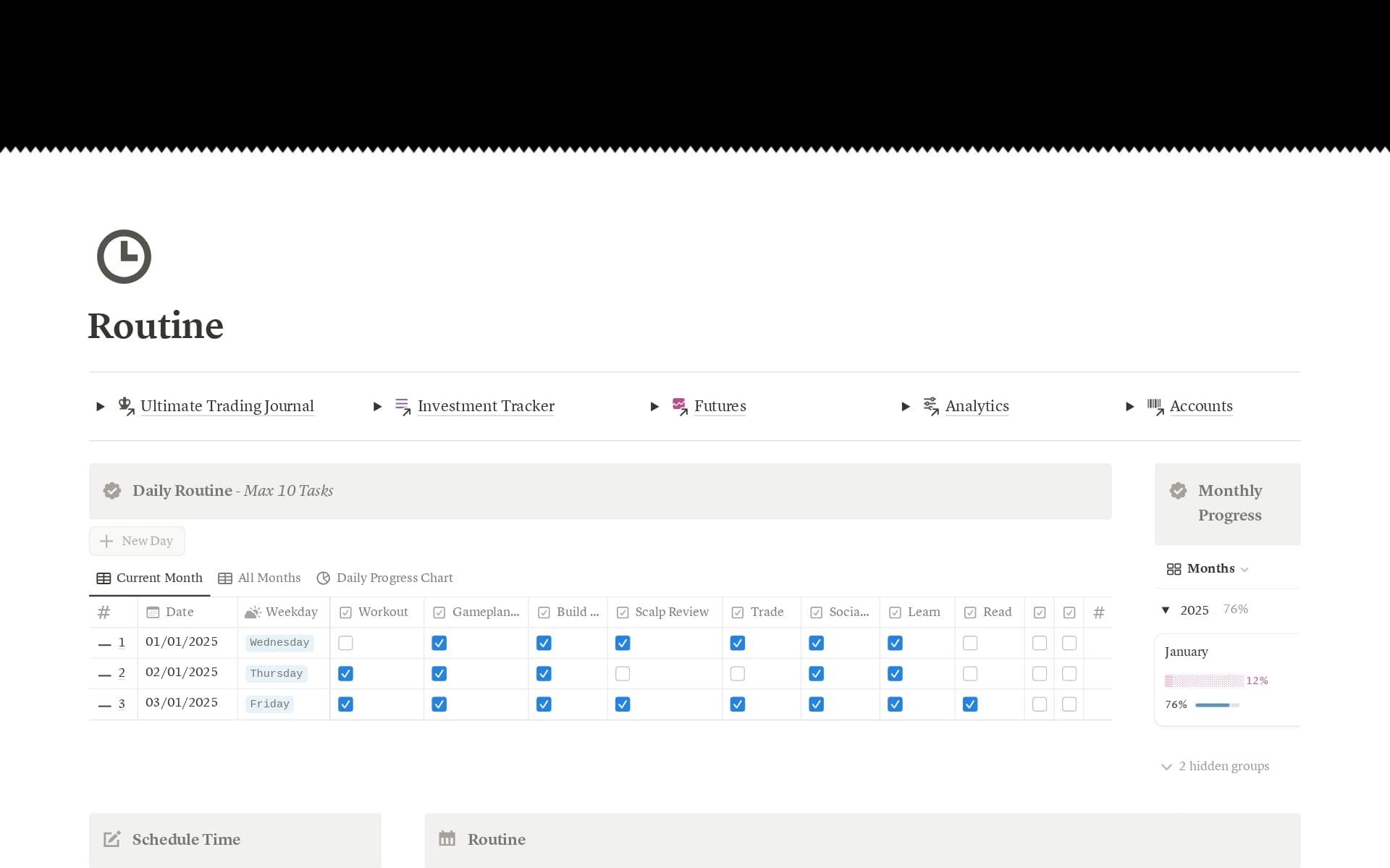Click the New Day button
The image size is (1390, 868).
pos(137,541)
